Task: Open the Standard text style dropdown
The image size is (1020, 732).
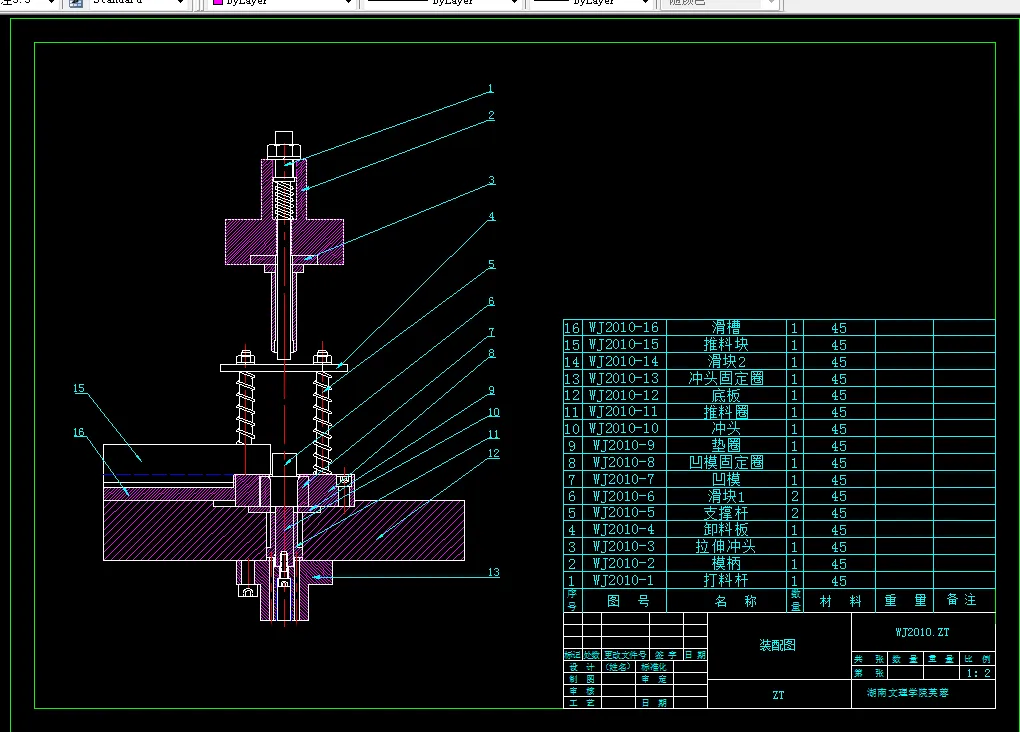Action: (137, 3)
